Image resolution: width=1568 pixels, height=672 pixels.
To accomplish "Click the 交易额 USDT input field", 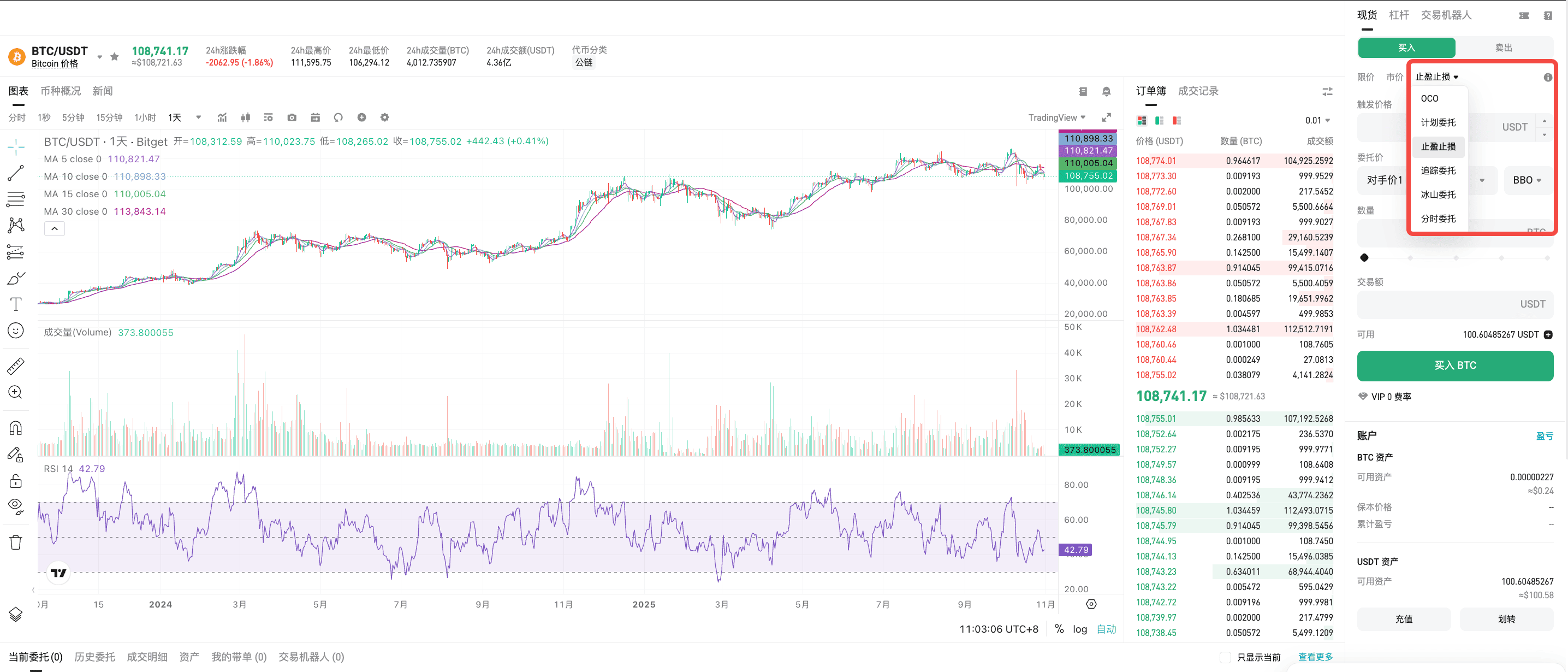I will (1436, 304).
